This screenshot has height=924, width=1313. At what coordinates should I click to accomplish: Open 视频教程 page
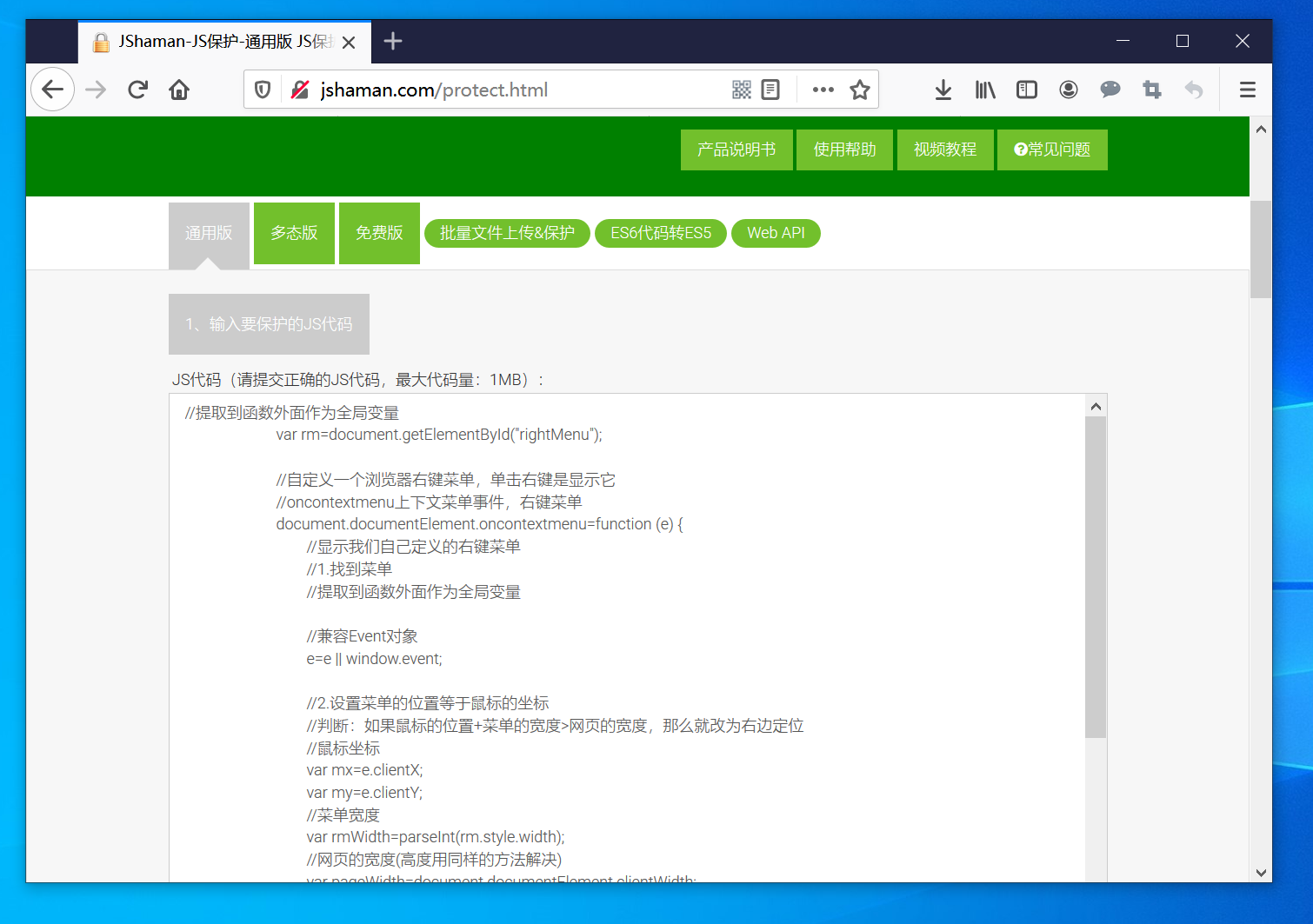click(945, 150)
